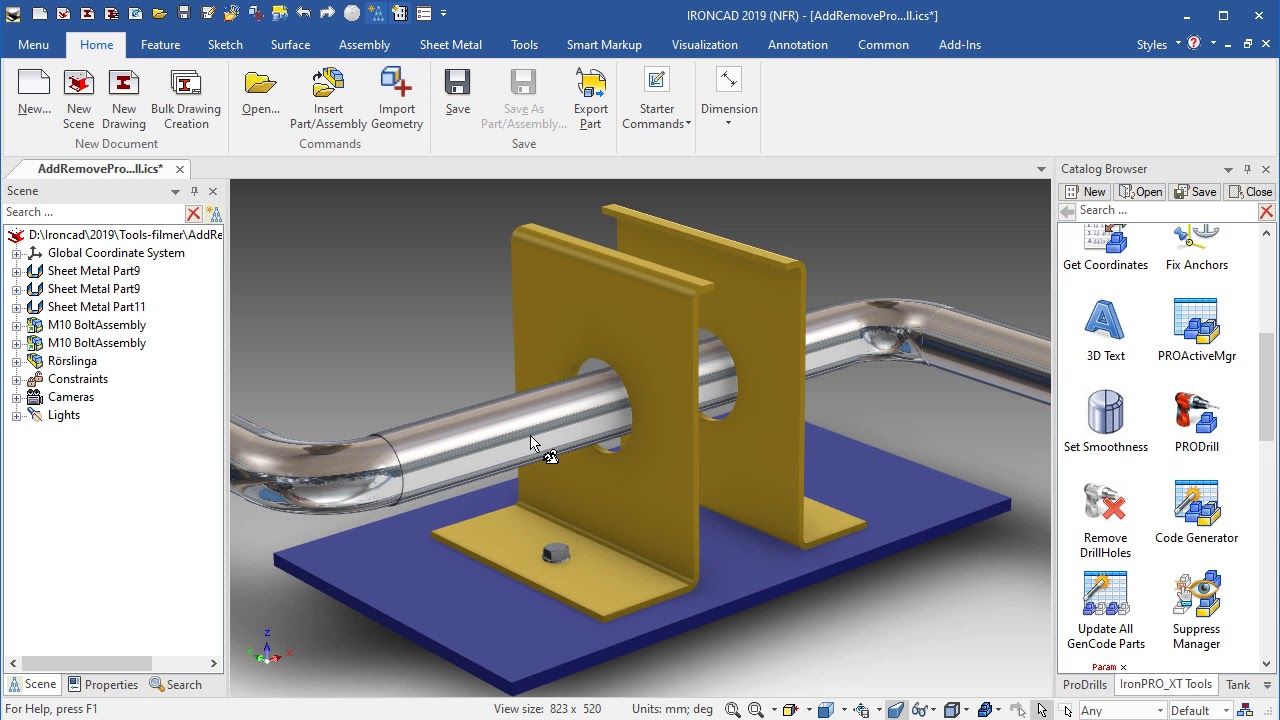Open the ProDrills catalog tab

(1084, 685)
